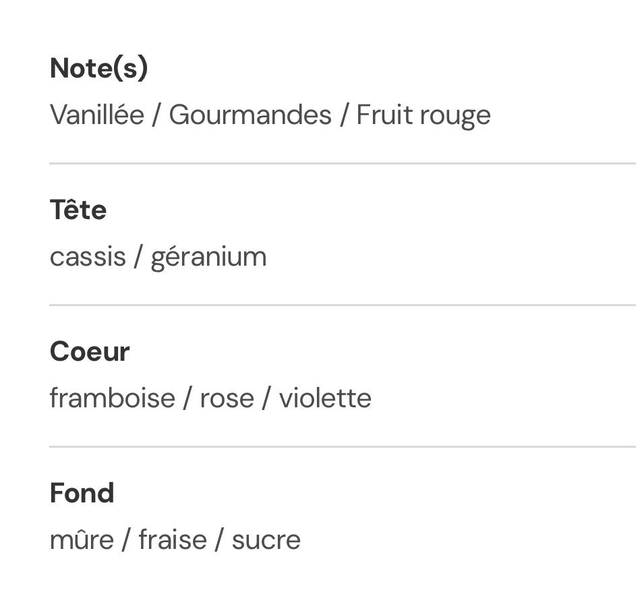Click the fraise base note
The image size is (640, 615).
(172, 541)
